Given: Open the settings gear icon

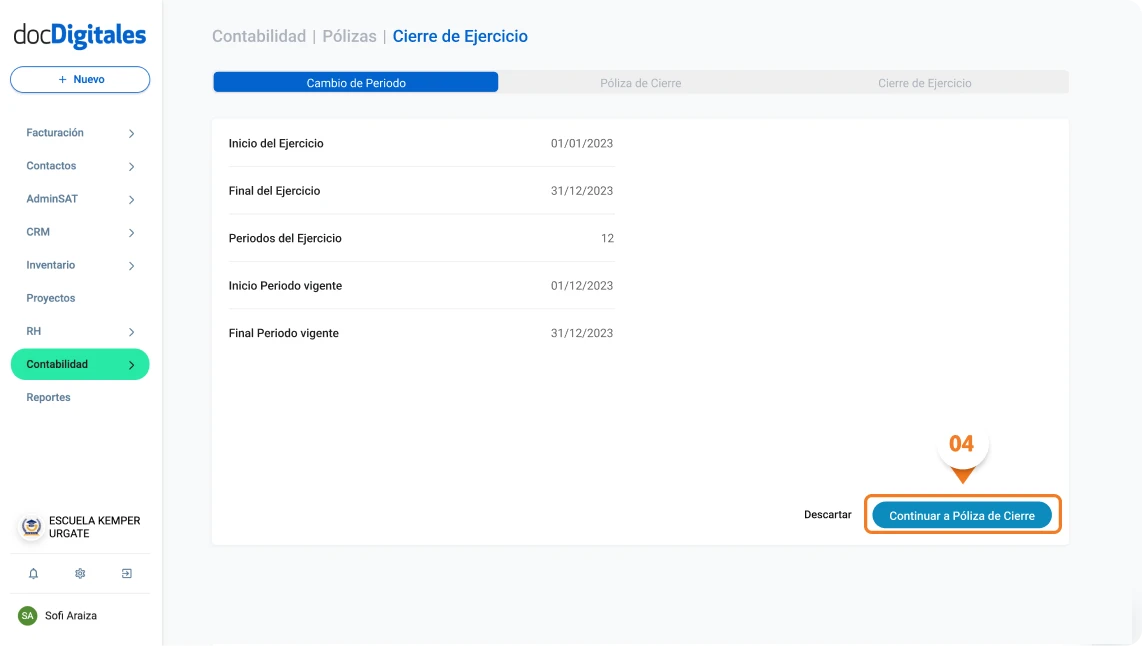Looking at the screenshot, I should pyautogui.click(x=79, y=573).
